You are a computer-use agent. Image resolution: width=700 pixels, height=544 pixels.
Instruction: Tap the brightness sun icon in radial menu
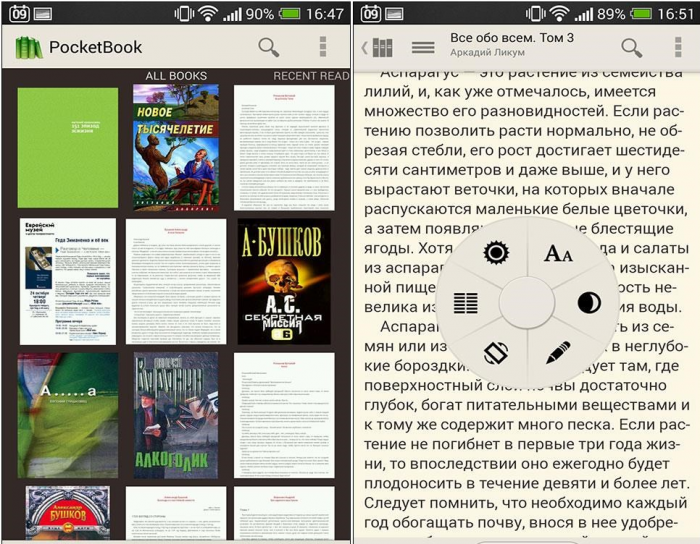click(496, 253)
